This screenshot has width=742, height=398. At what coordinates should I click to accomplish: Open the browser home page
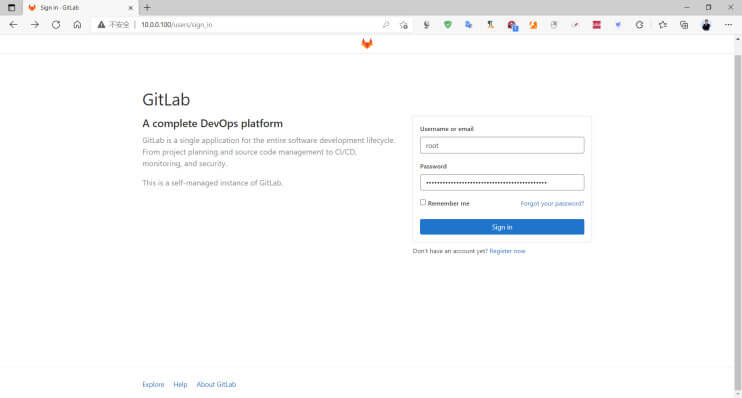(x=77, y=25)
